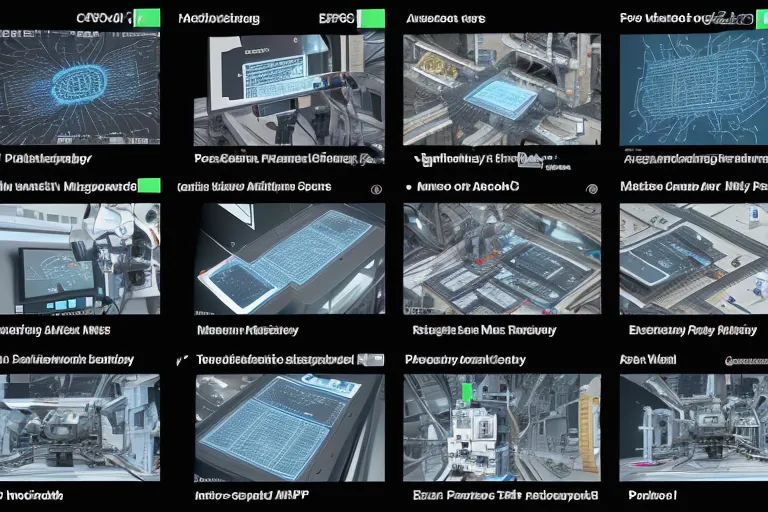Viewport: 768px width, 512px height.
Task: Click the 'Modionianrg' column heading
Action: point(218,18)
